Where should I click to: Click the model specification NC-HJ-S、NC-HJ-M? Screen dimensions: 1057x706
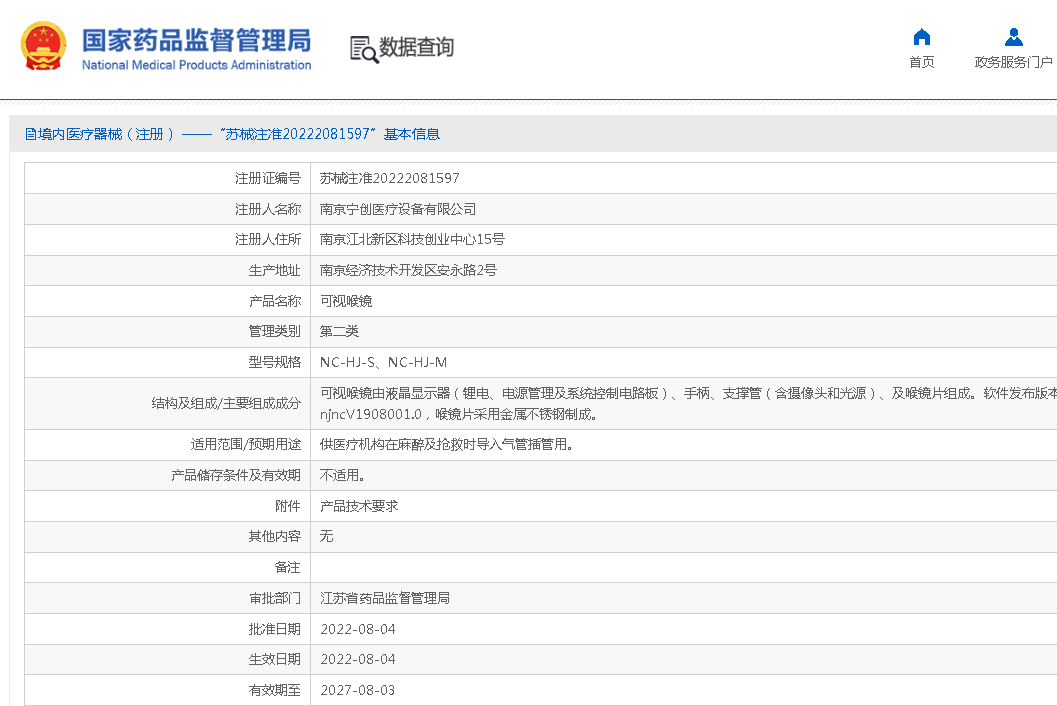tap(383, 362)
